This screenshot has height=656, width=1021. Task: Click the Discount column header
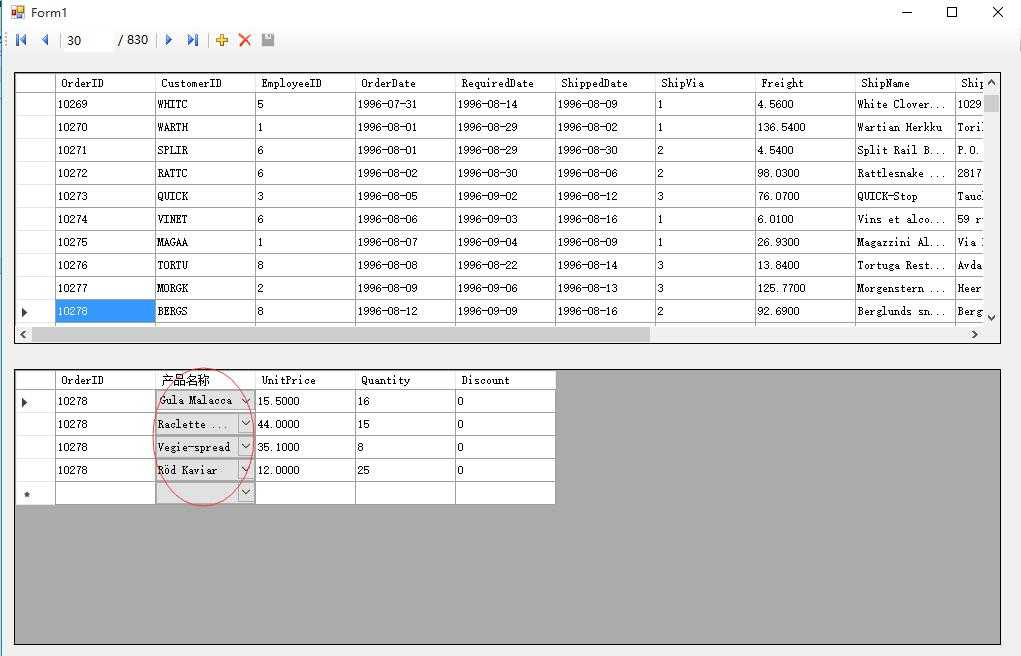(x=505, y=380)
